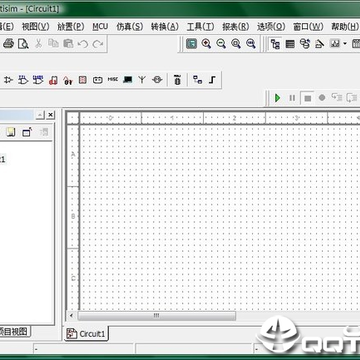Viewport: 360px width, 360px height.
Task: Place a power component
Action: click(97, 80)
